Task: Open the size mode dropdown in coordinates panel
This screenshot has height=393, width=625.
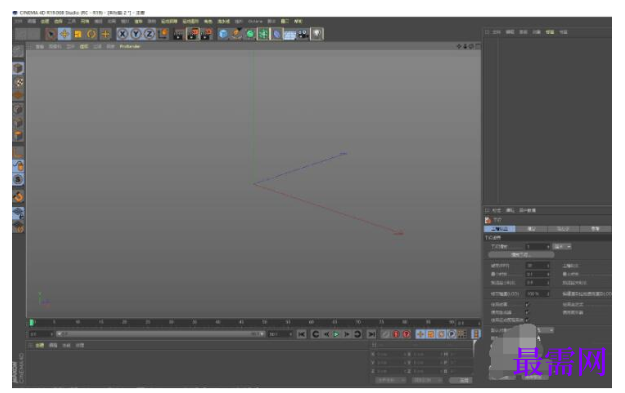Action: pos(427,380)
